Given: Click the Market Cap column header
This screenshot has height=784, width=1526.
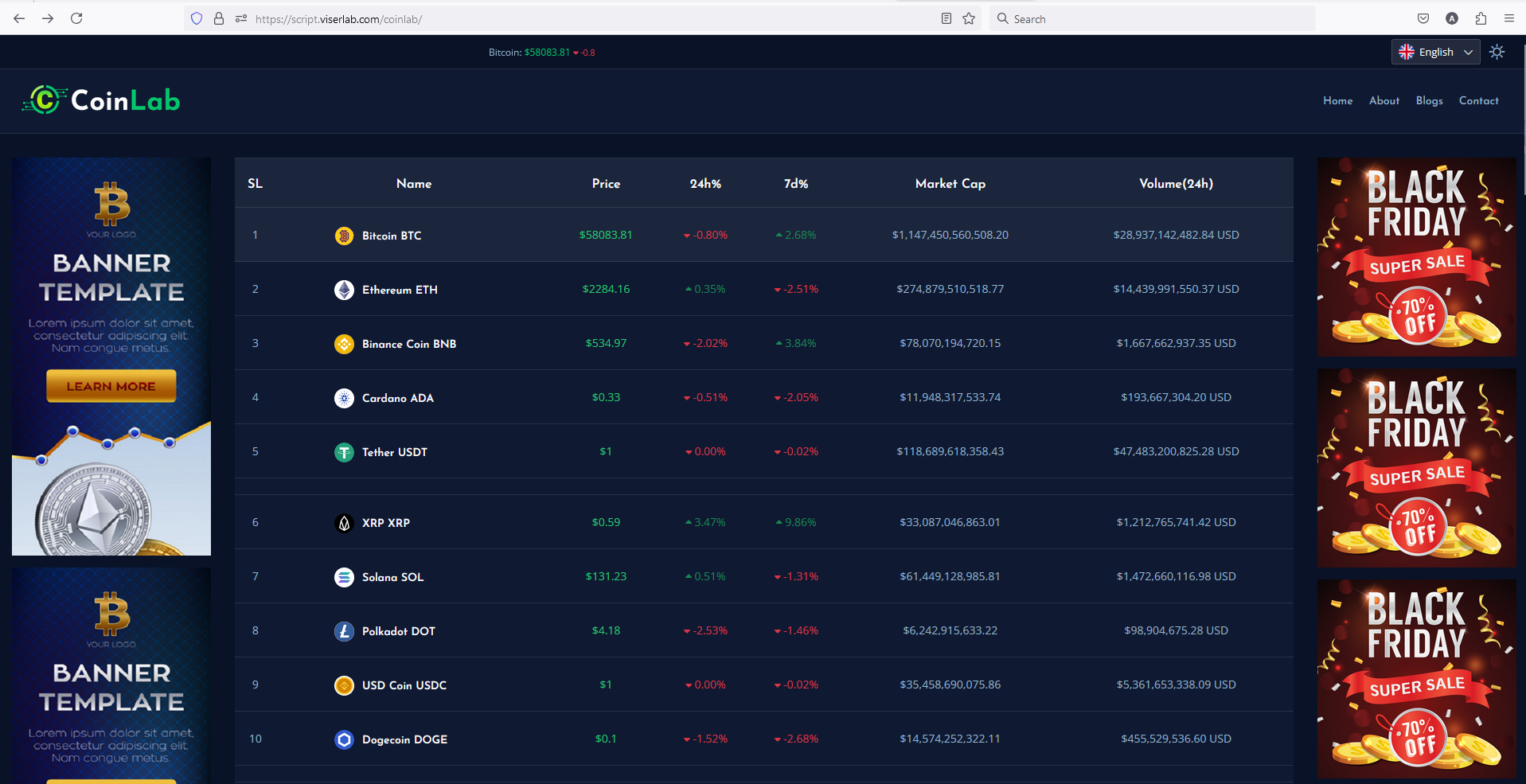Looking at the screenshot, I should 950,184.
